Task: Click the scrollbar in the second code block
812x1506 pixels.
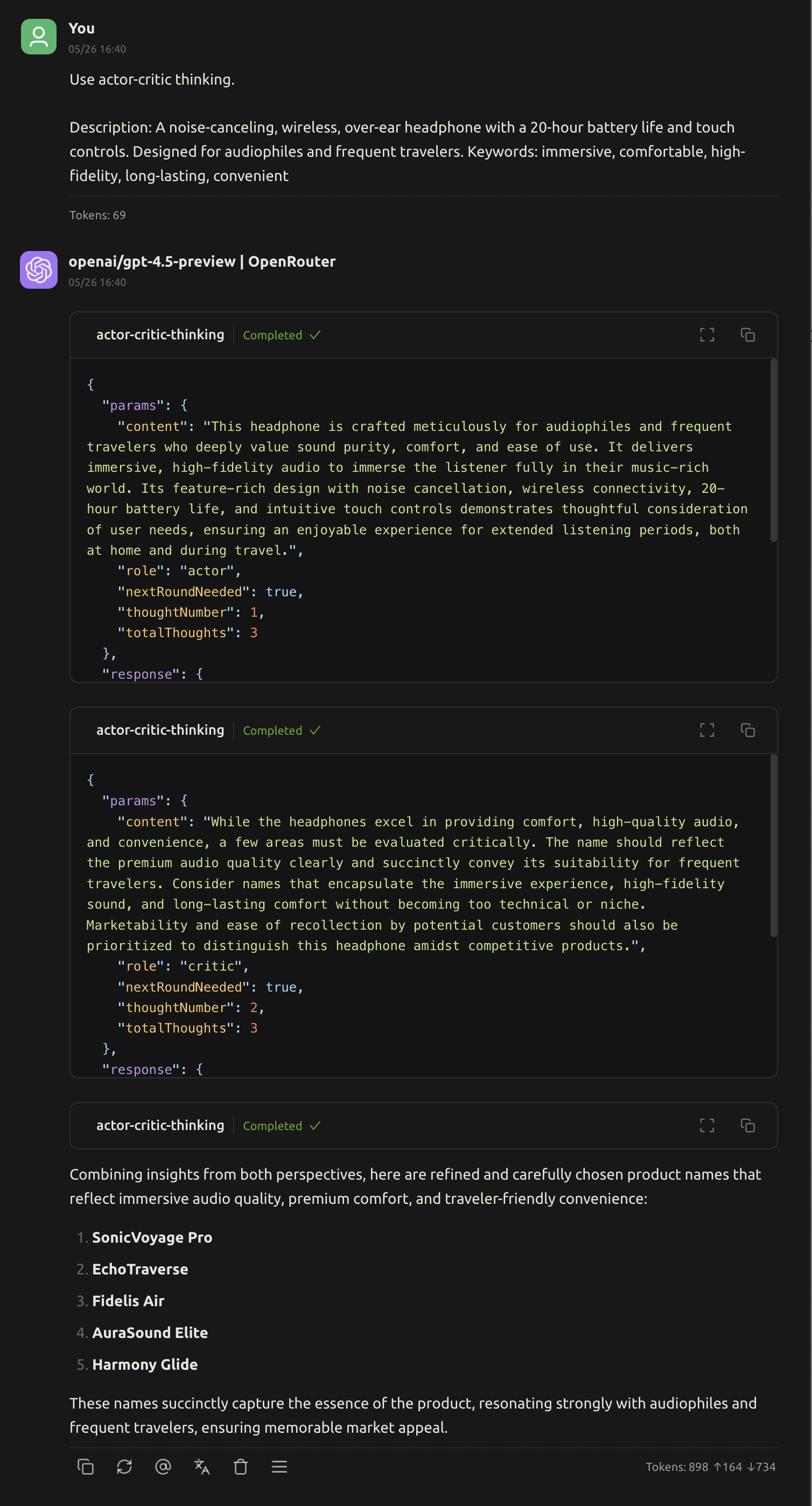Action: pos(773,846)
